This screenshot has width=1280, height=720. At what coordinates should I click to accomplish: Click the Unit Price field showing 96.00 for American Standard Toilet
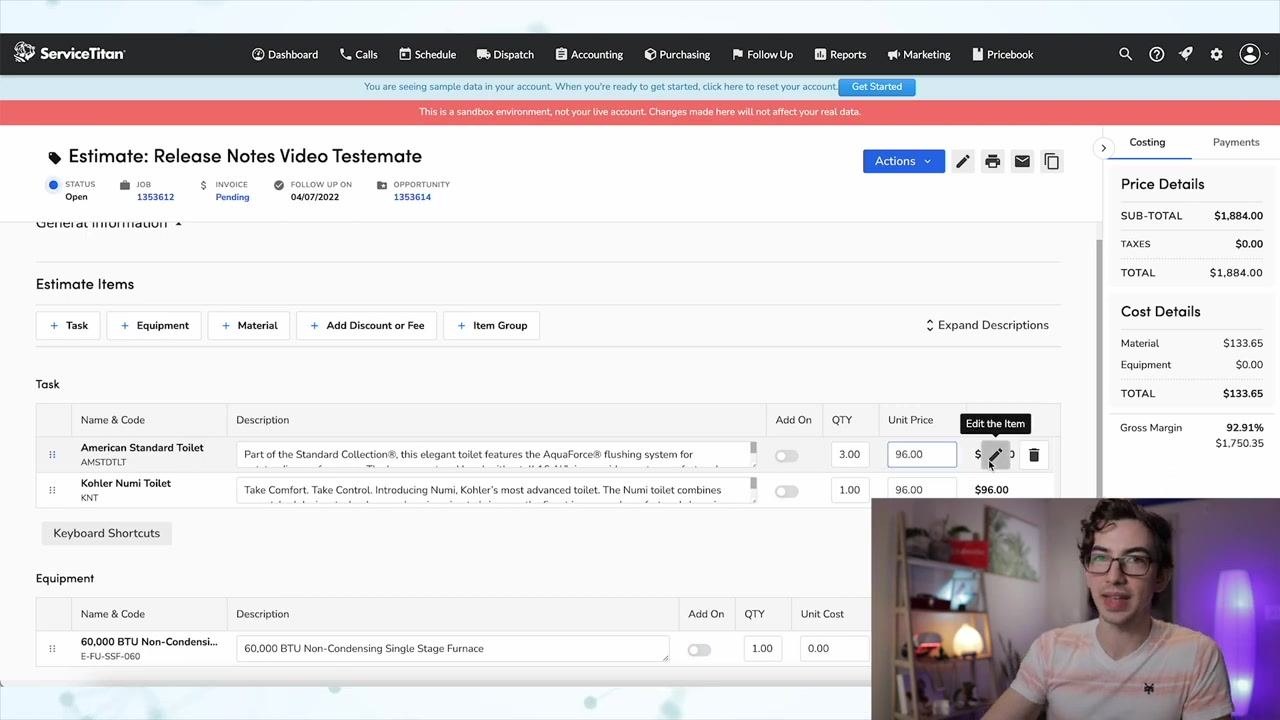(922, 455)
